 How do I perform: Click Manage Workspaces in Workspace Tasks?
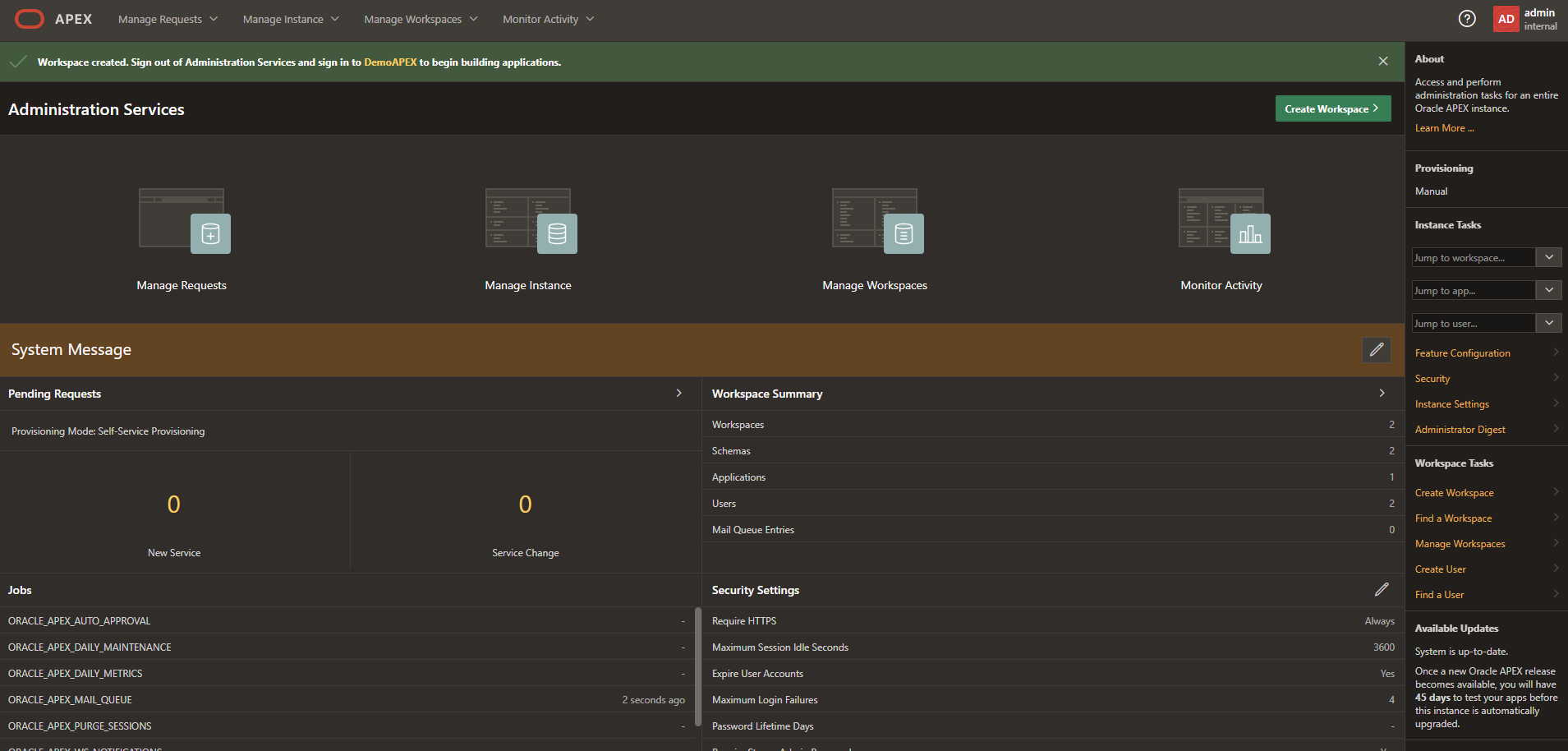(1460, 544)
